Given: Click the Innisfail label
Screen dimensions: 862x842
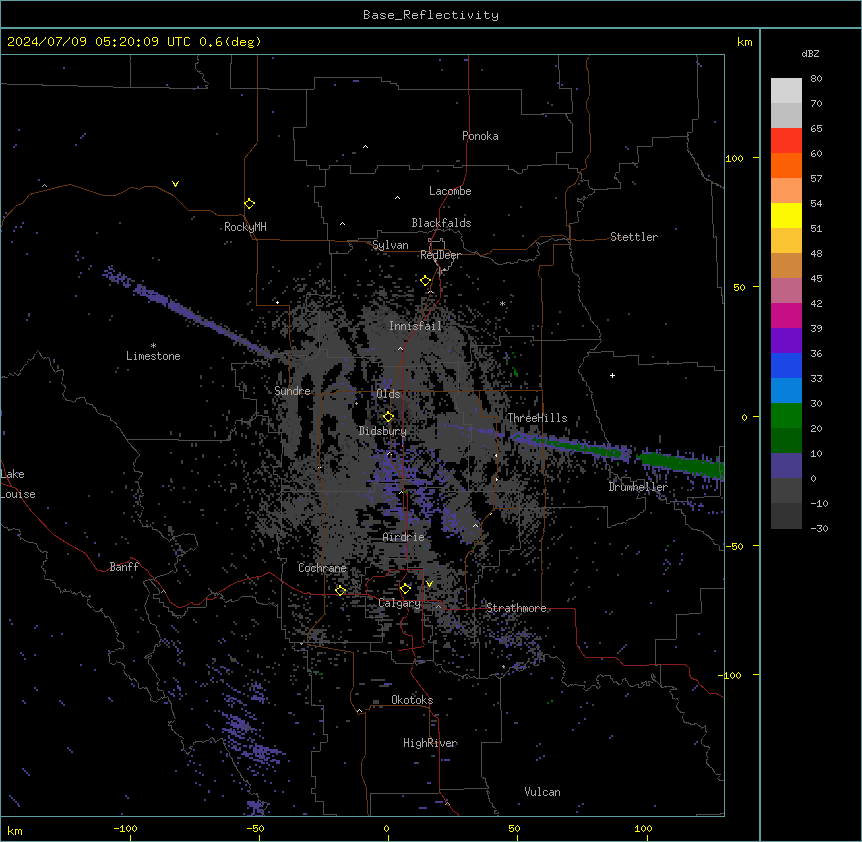Looking at the screenshot, I should 415,326.
